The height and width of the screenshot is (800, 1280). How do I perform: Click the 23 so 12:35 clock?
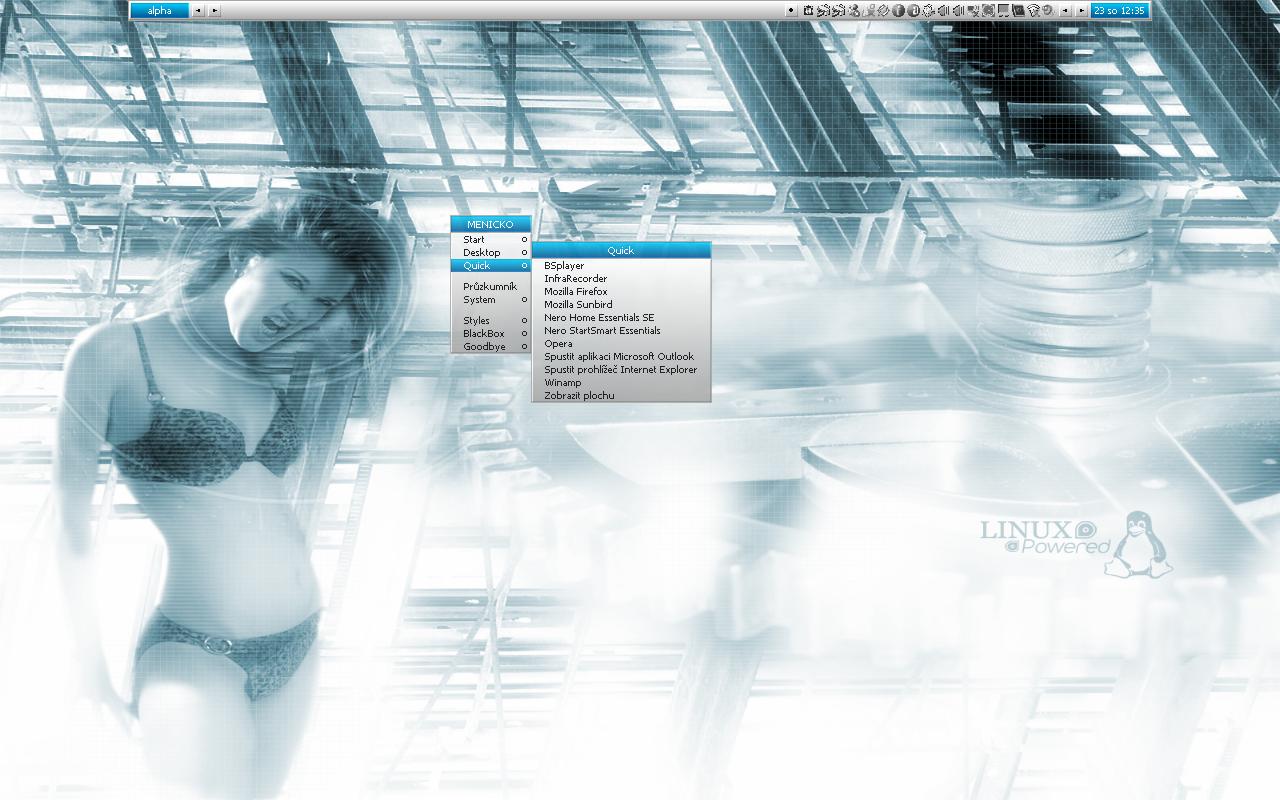pos(1119,10)
